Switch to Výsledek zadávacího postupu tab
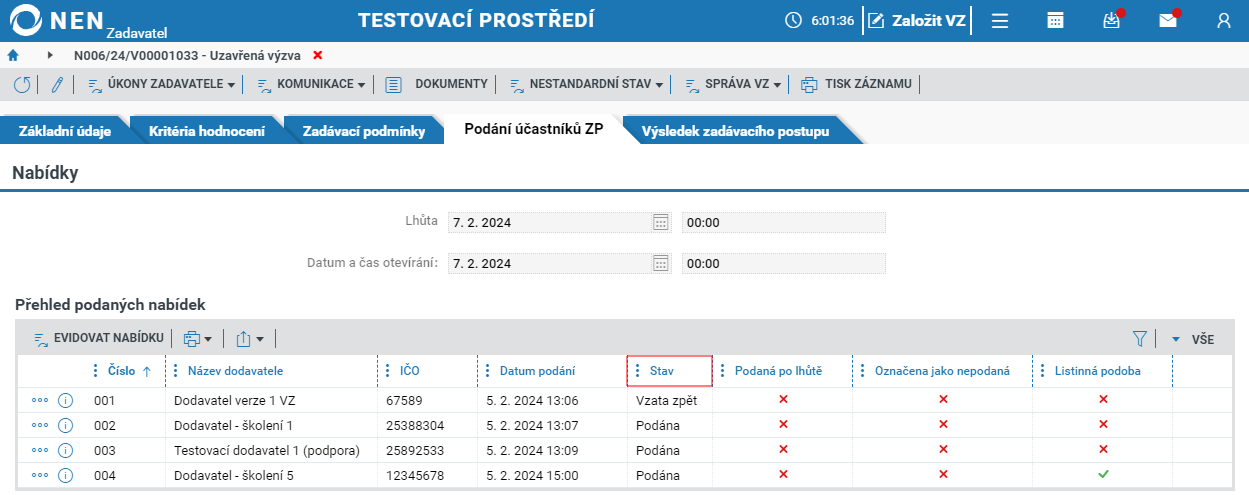The height and width of the screenshot is (495, 1249). pyautogui.click(x=735, y=131)
